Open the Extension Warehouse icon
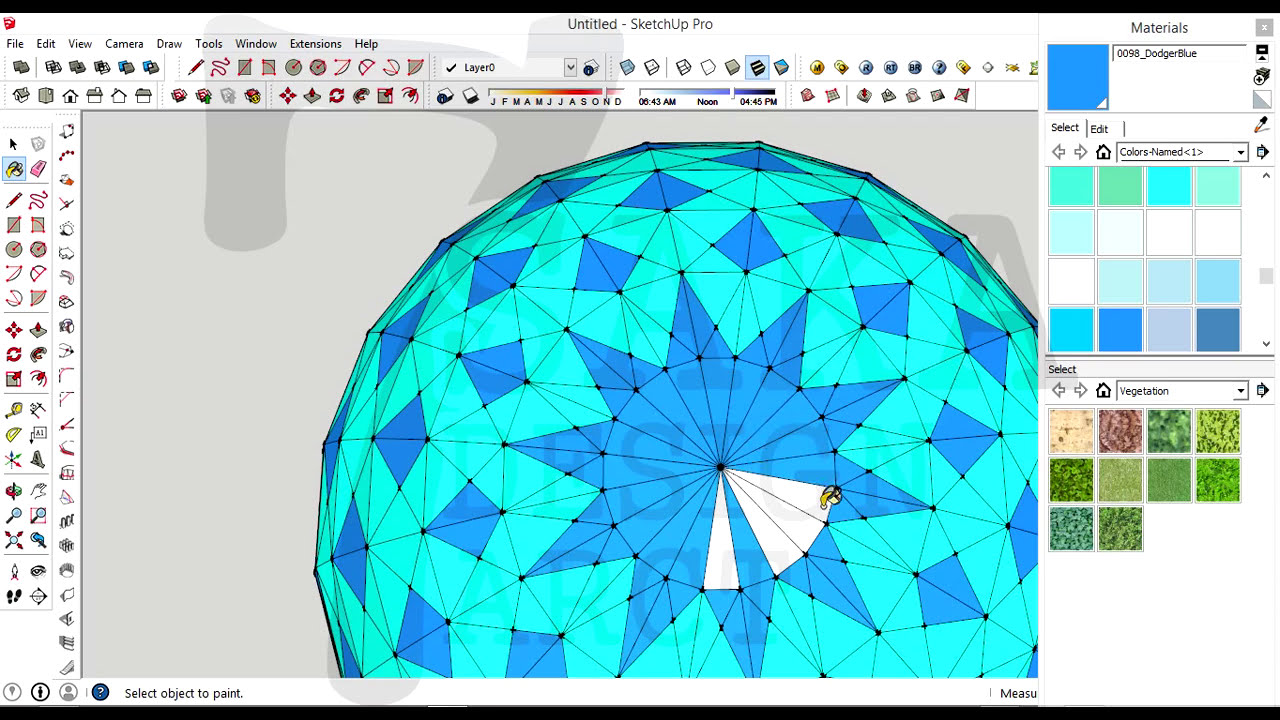 pyautogui.click(x=253, y=95)
